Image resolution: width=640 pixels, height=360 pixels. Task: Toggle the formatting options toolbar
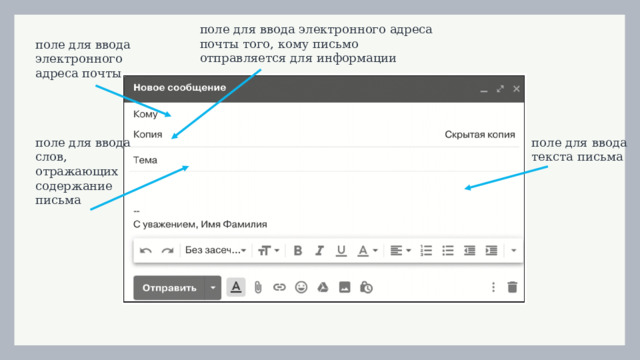tap(236, 288)
